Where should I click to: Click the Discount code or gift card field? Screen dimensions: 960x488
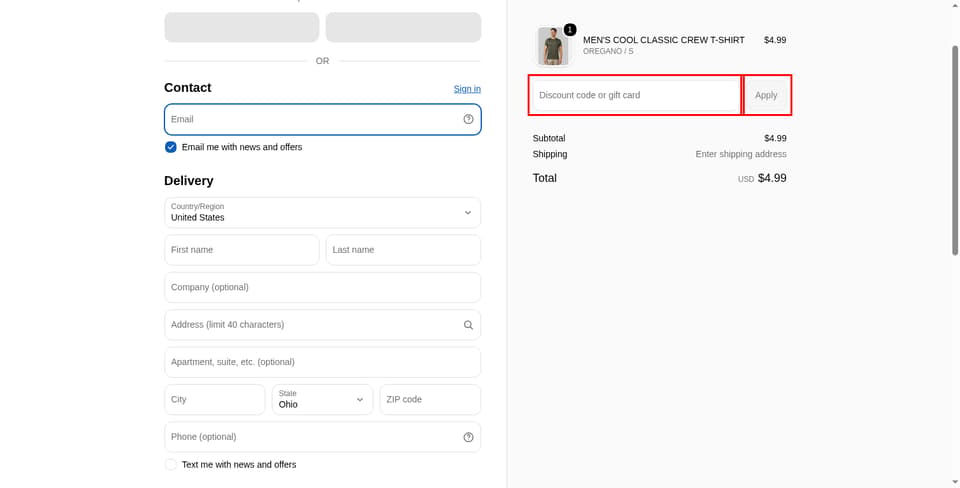636,95
